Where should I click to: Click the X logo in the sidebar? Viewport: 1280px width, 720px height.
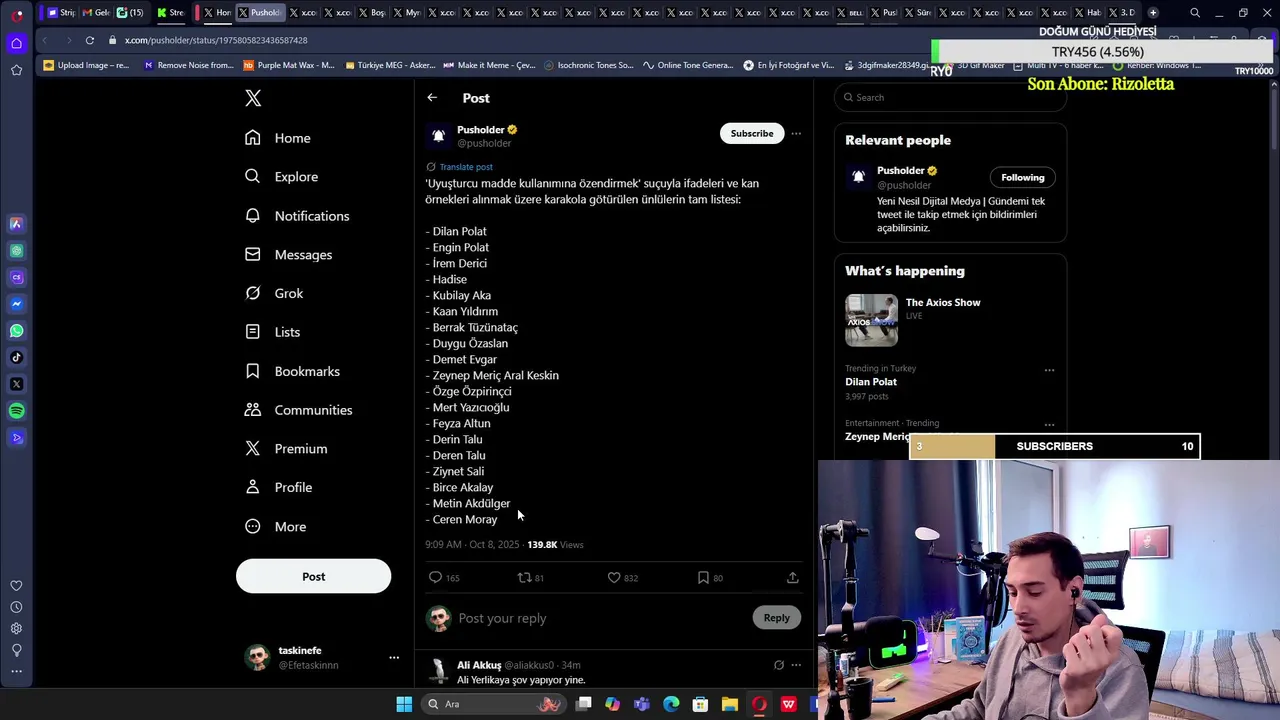253,98
